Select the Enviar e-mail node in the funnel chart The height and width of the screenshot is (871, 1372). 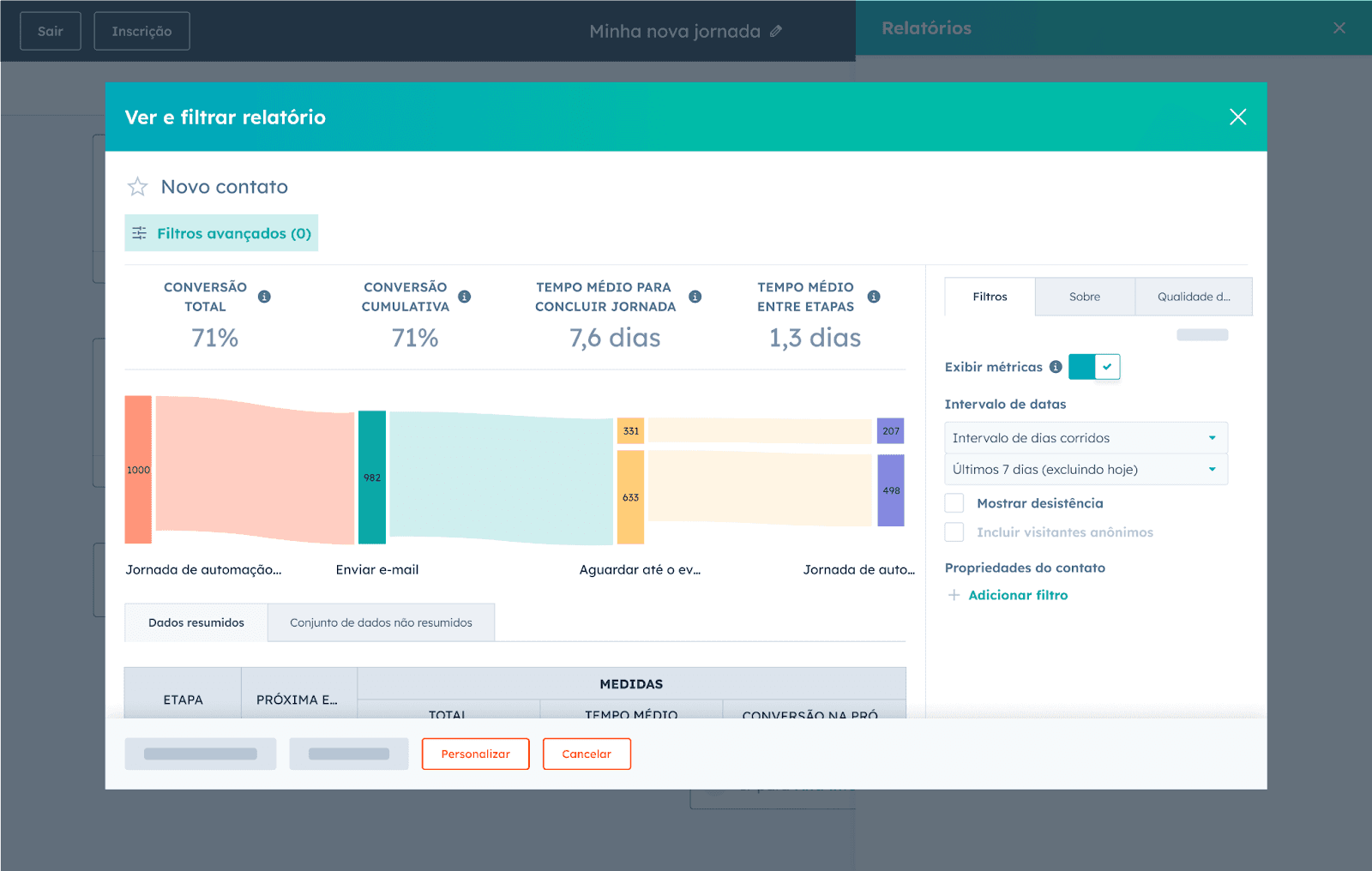coord(372,478)
